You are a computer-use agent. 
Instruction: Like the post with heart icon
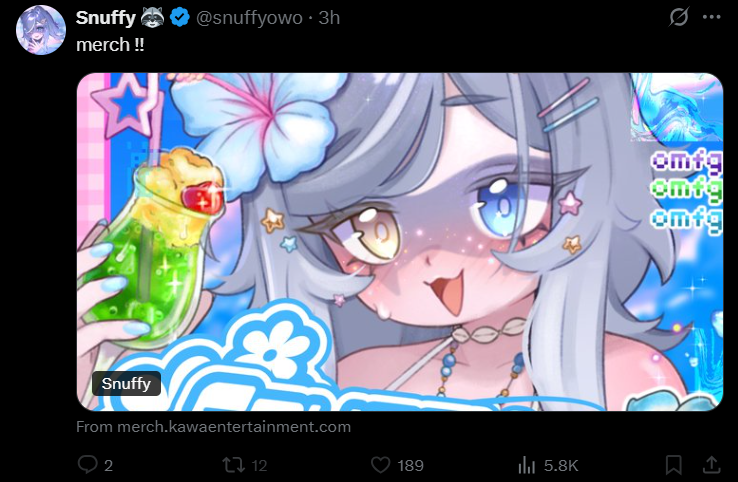pyautogui.click(x=380, y=465)
